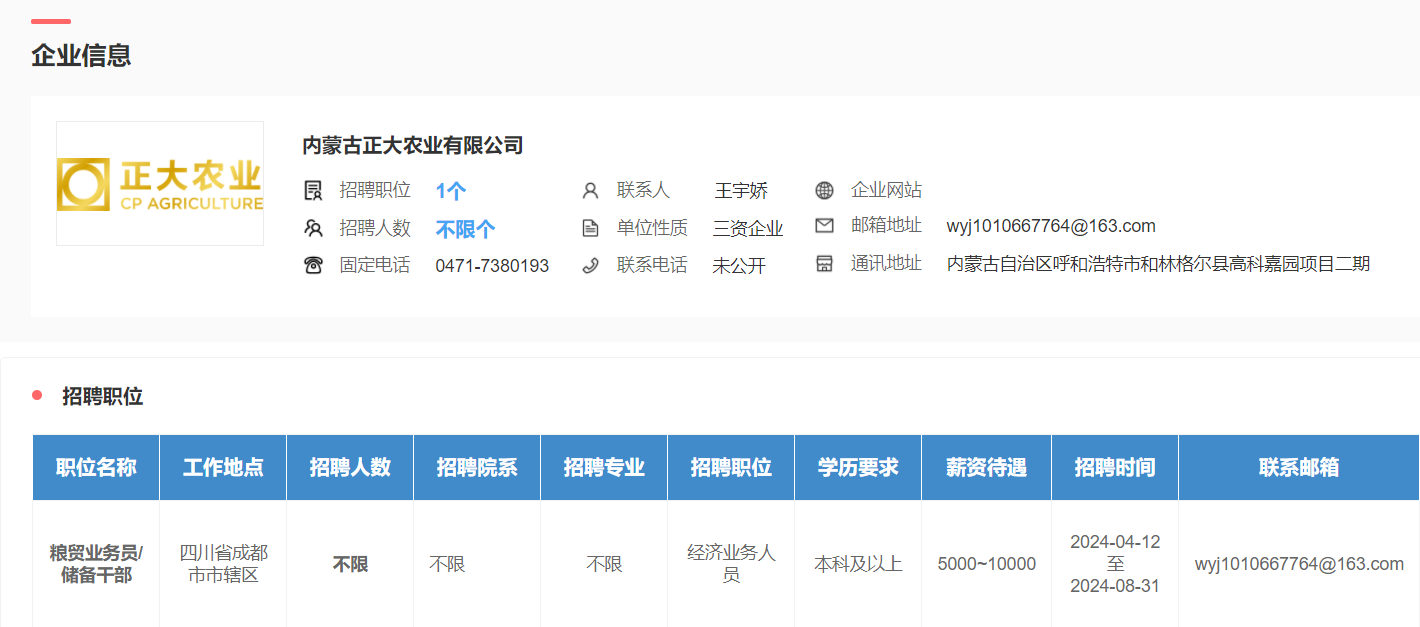Click the 通讯地址 building icon
The width and height of the screenshot is (1420, 627).
click(x=824, y=264)
